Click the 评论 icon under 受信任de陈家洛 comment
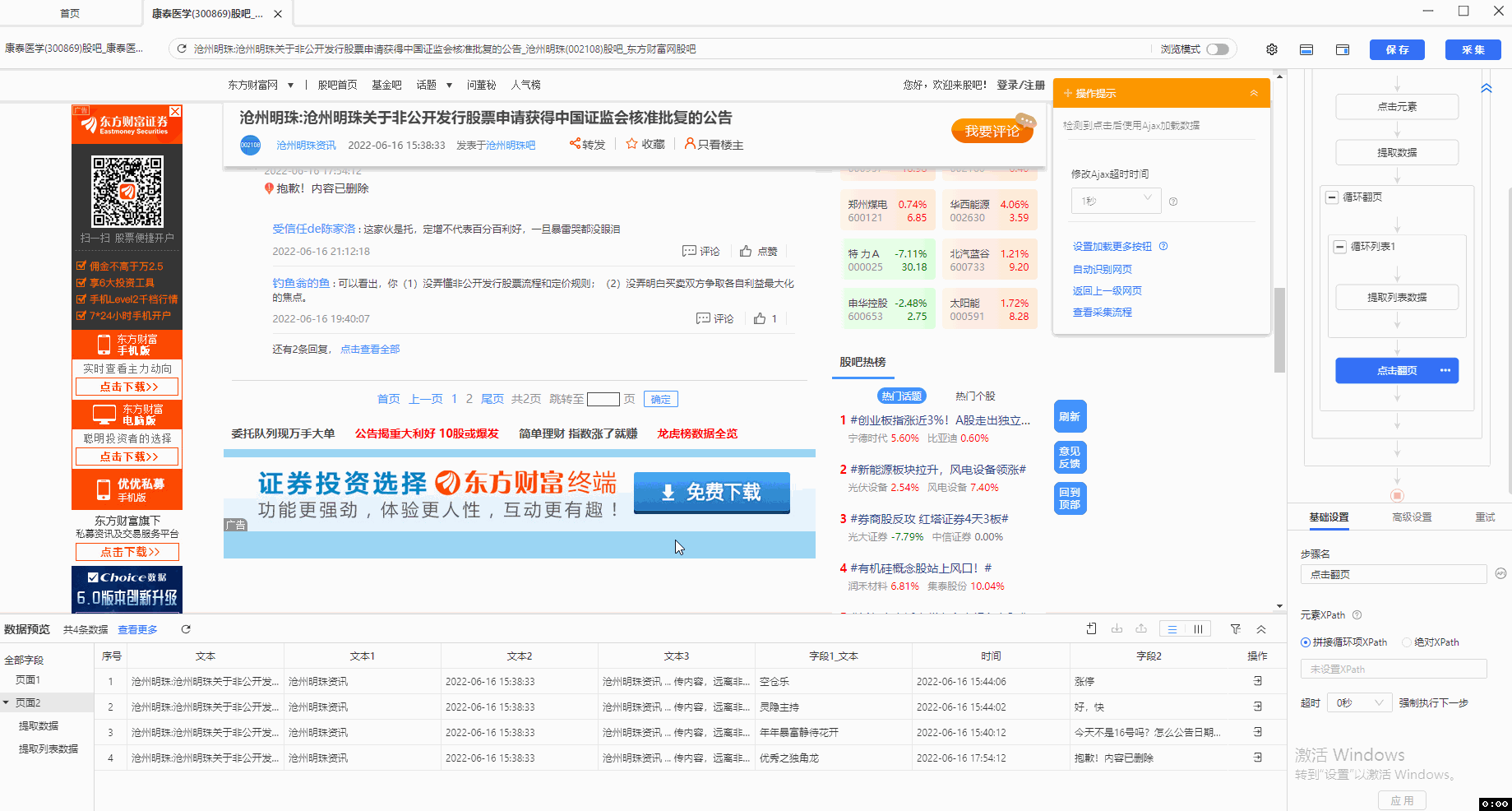This screenshot has width=1512, height=811. 689,251
